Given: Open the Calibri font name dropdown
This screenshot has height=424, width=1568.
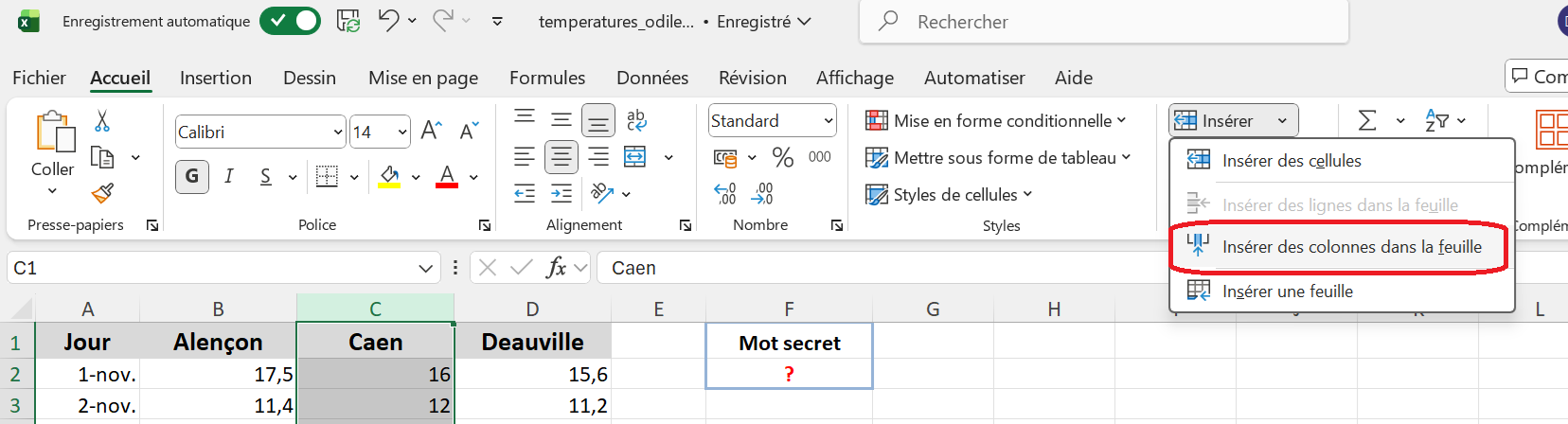Looking at the screenshot, I should (x=338, y=132).
